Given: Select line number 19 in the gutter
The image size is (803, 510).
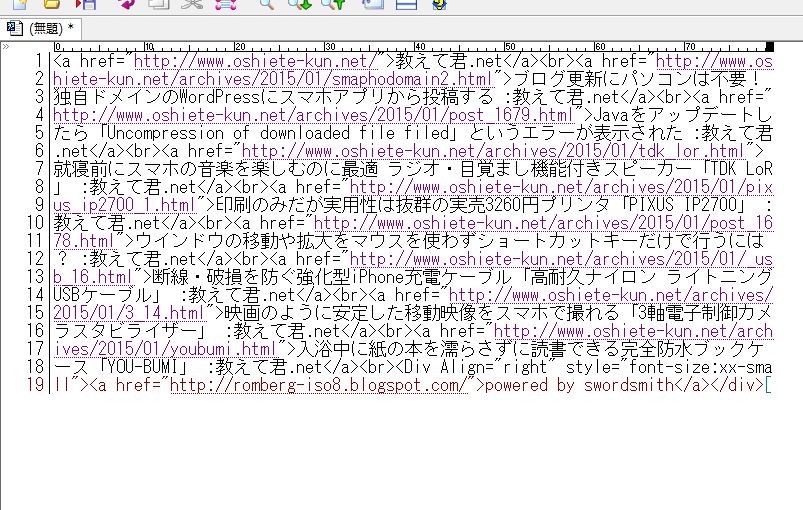Looking at the screenshot, I should pos(35,385).
